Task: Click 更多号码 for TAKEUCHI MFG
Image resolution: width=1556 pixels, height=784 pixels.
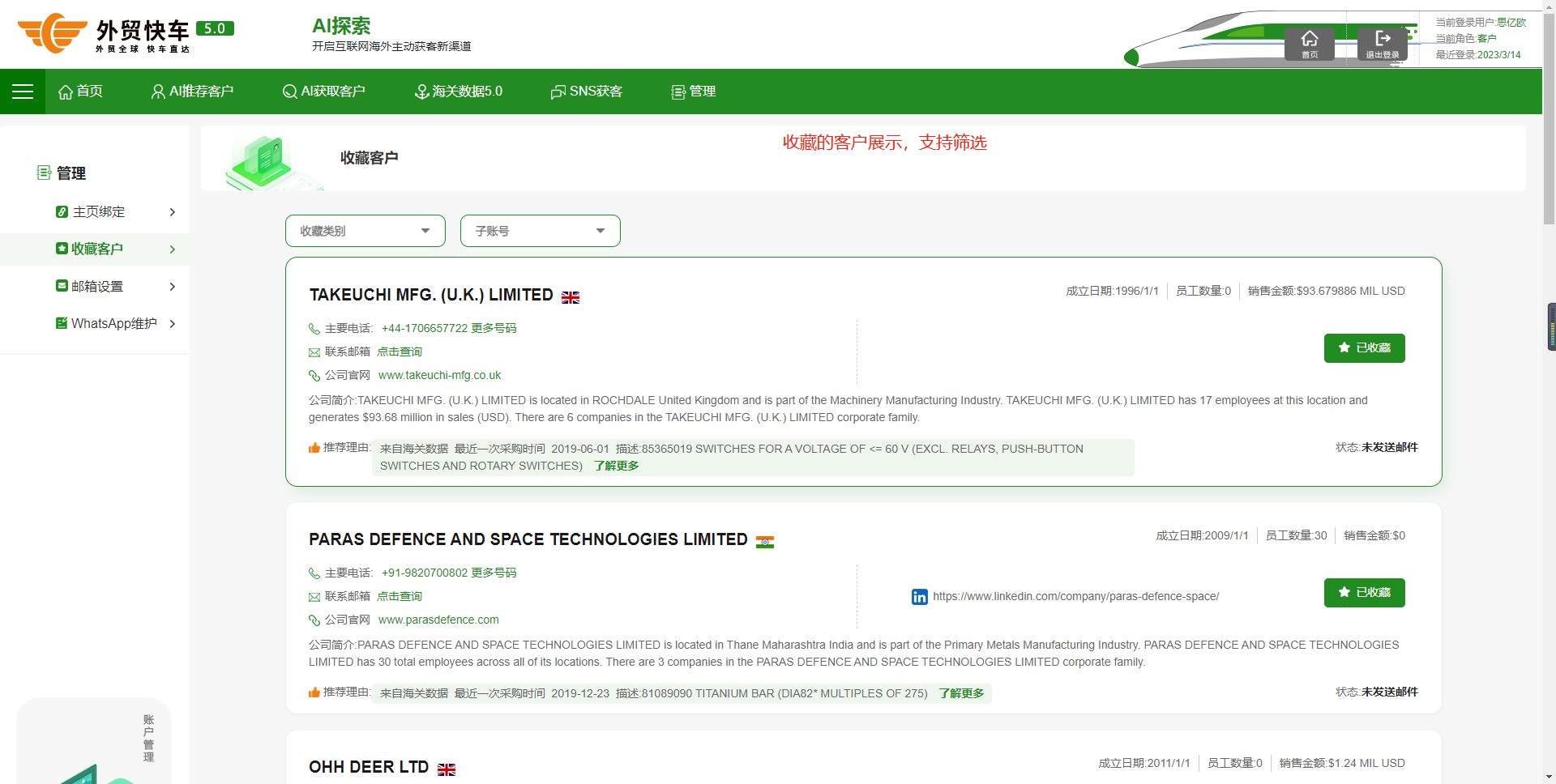Action: point(494,328)
